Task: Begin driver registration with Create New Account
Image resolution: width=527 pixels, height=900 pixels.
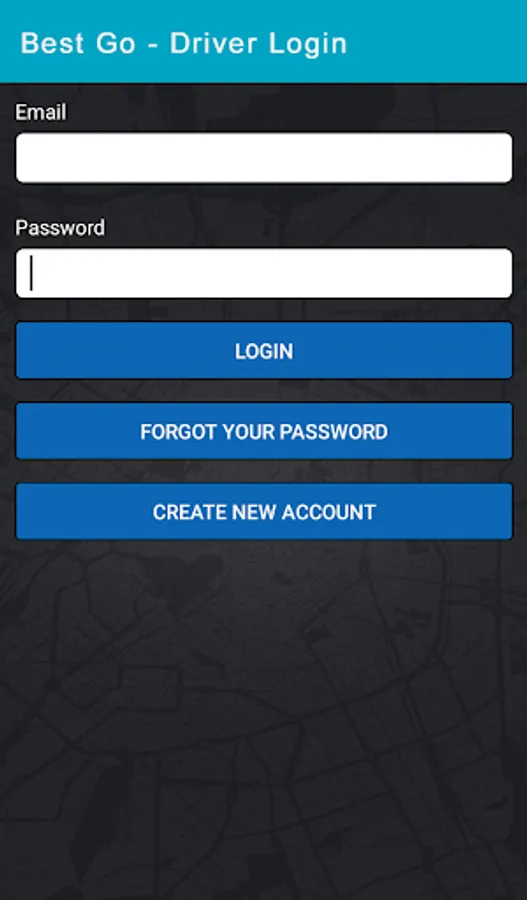Action: (x=264, y=511)
